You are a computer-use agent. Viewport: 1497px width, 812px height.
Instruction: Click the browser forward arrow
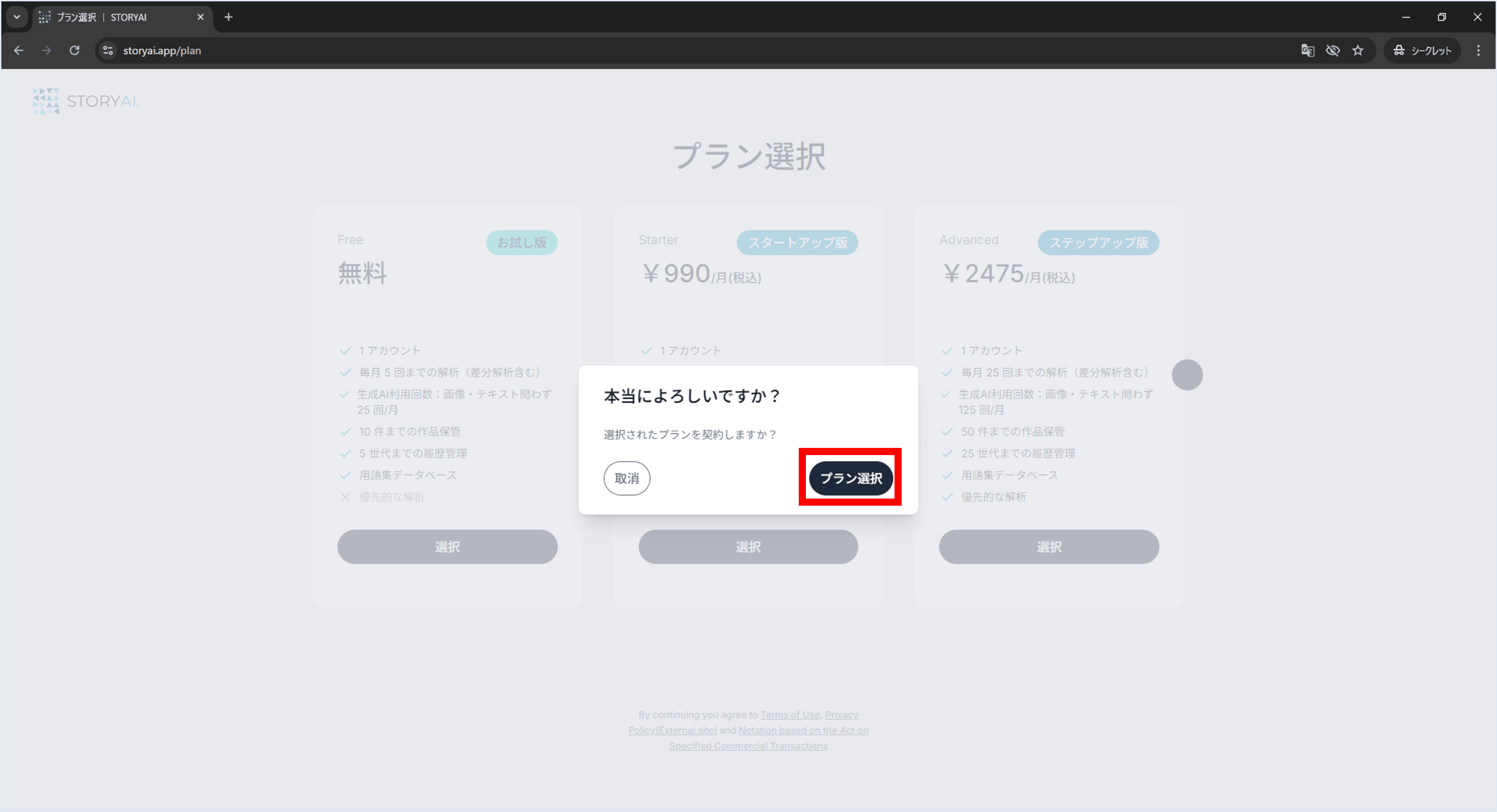[47, 51]
